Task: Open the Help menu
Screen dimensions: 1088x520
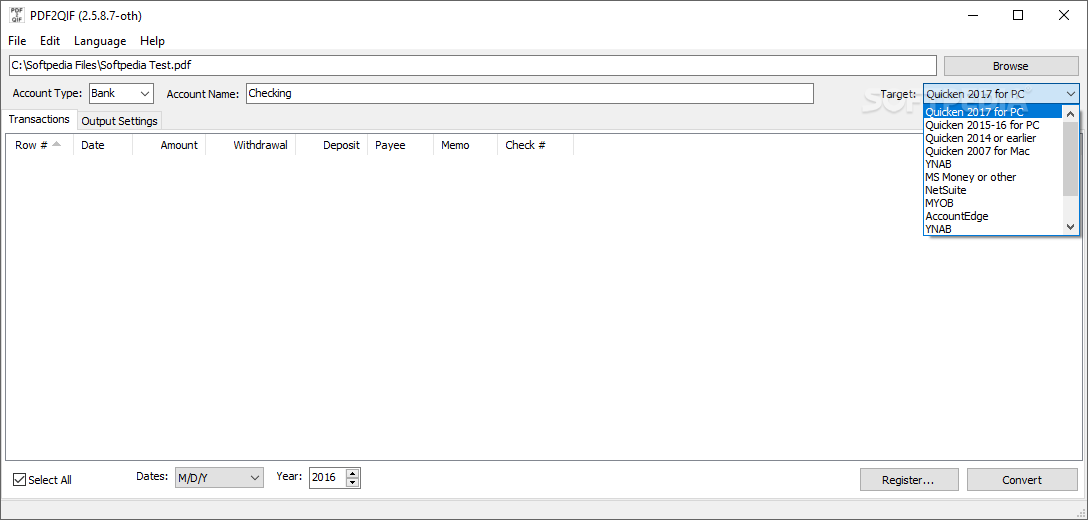Action: point(152,41)
